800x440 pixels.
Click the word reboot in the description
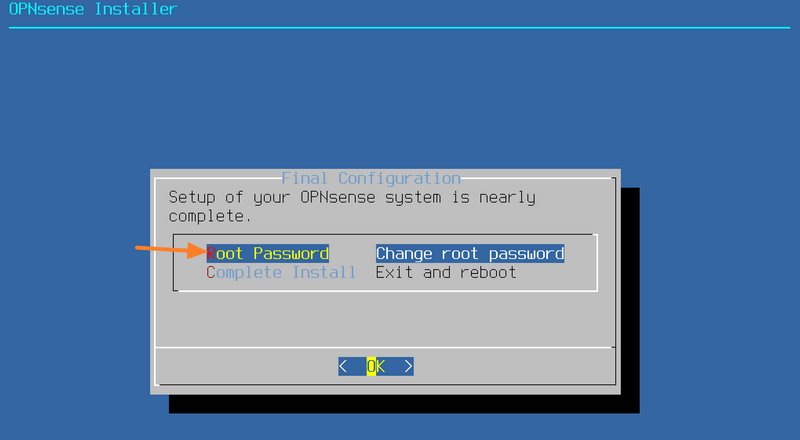click(488, 273)
